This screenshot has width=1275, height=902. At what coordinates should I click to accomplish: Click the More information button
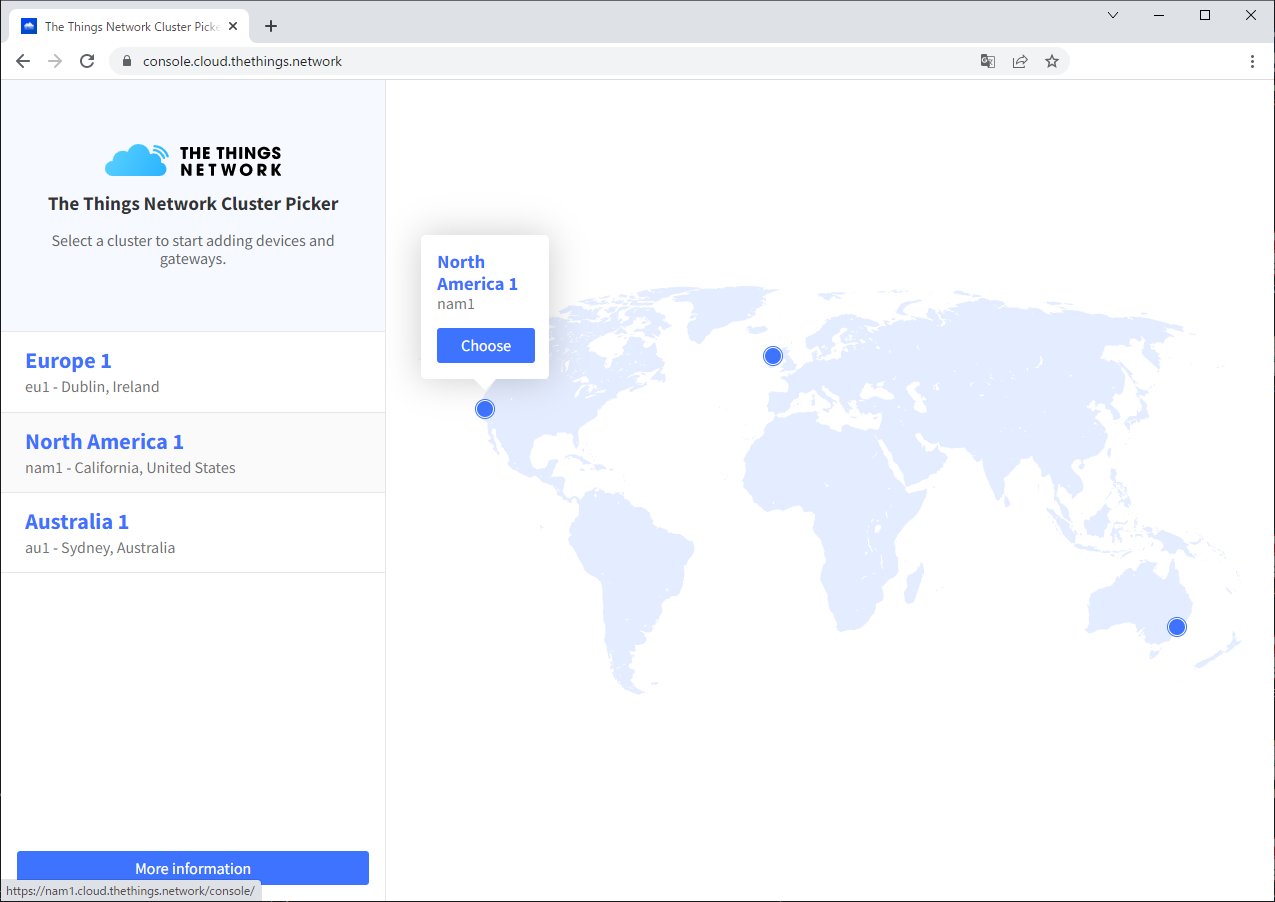(x=193, y=868)
